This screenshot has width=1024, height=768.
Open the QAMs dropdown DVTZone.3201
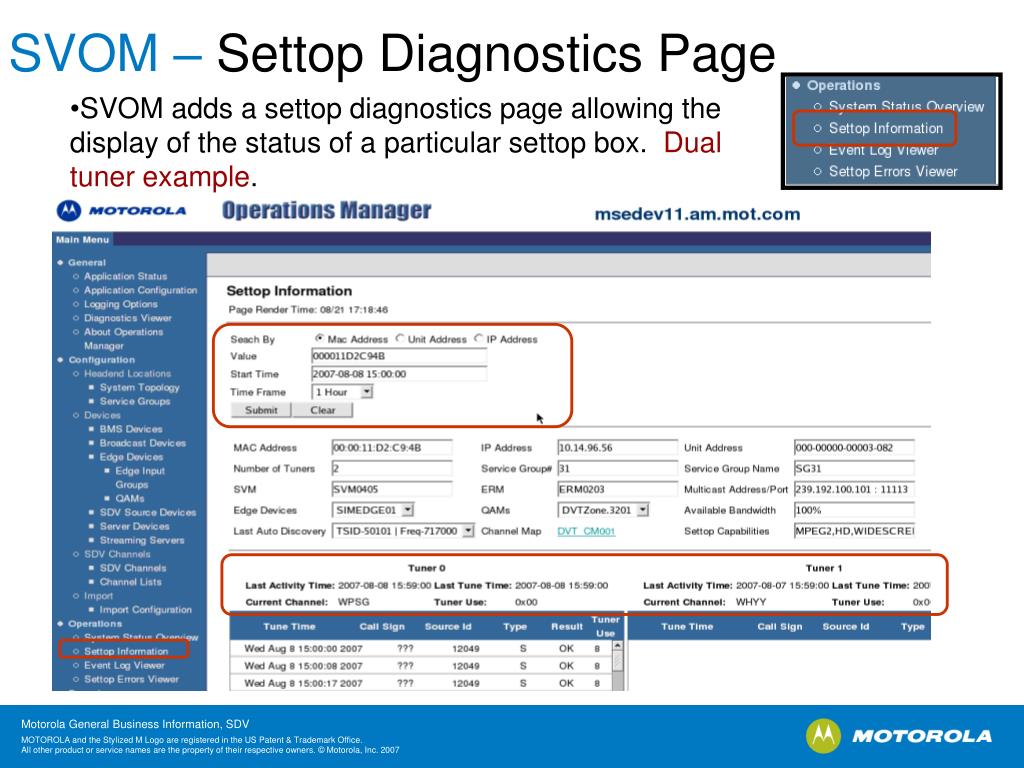(x=603, y=510)
